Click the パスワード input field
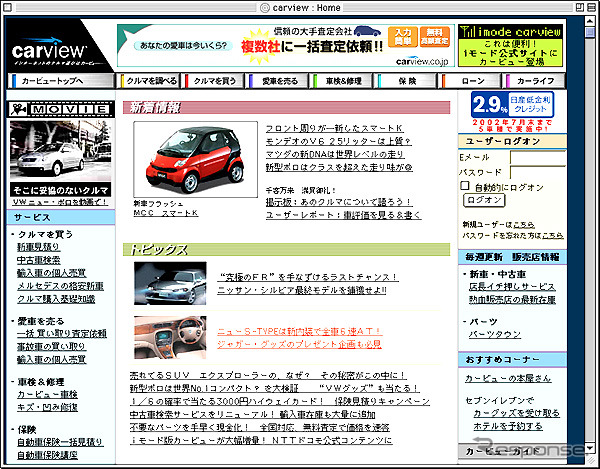Viewport: 600px width, 469px height. tap(538, 173)
